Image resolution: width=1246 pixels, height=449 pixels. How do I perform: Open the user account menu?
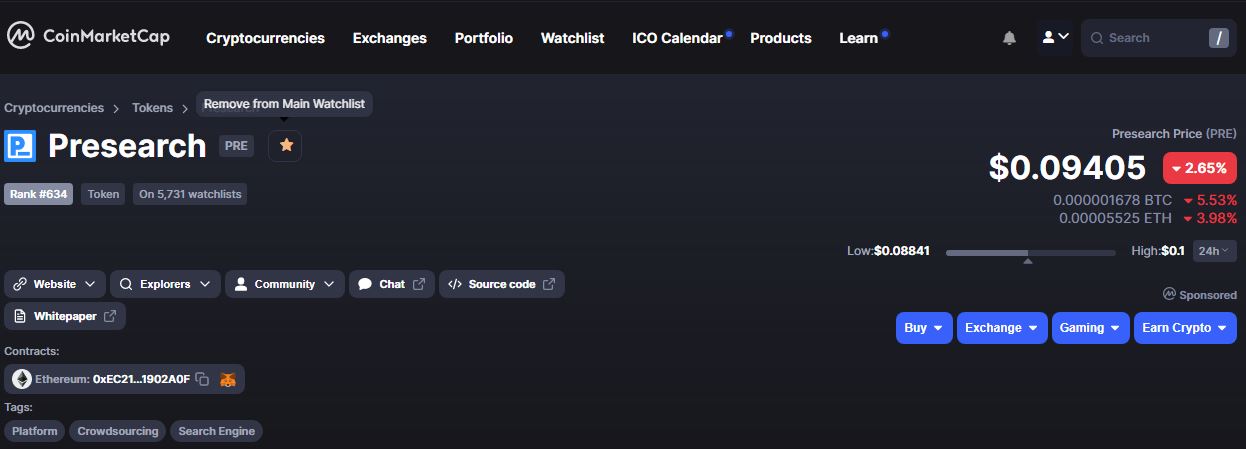pyautogui.click(x=1055, y=37)
